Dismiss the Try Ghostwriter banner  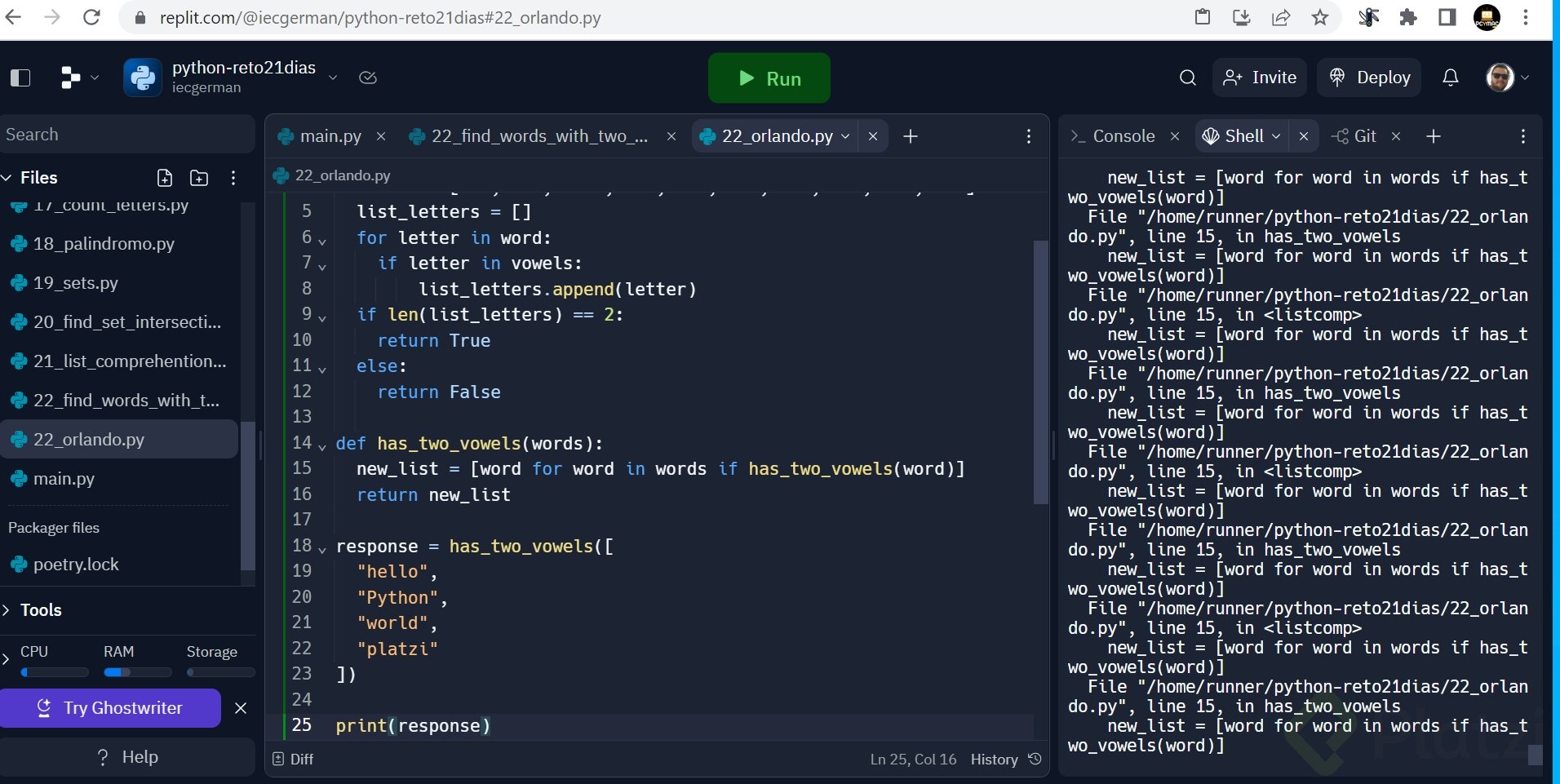pos(241,708)
